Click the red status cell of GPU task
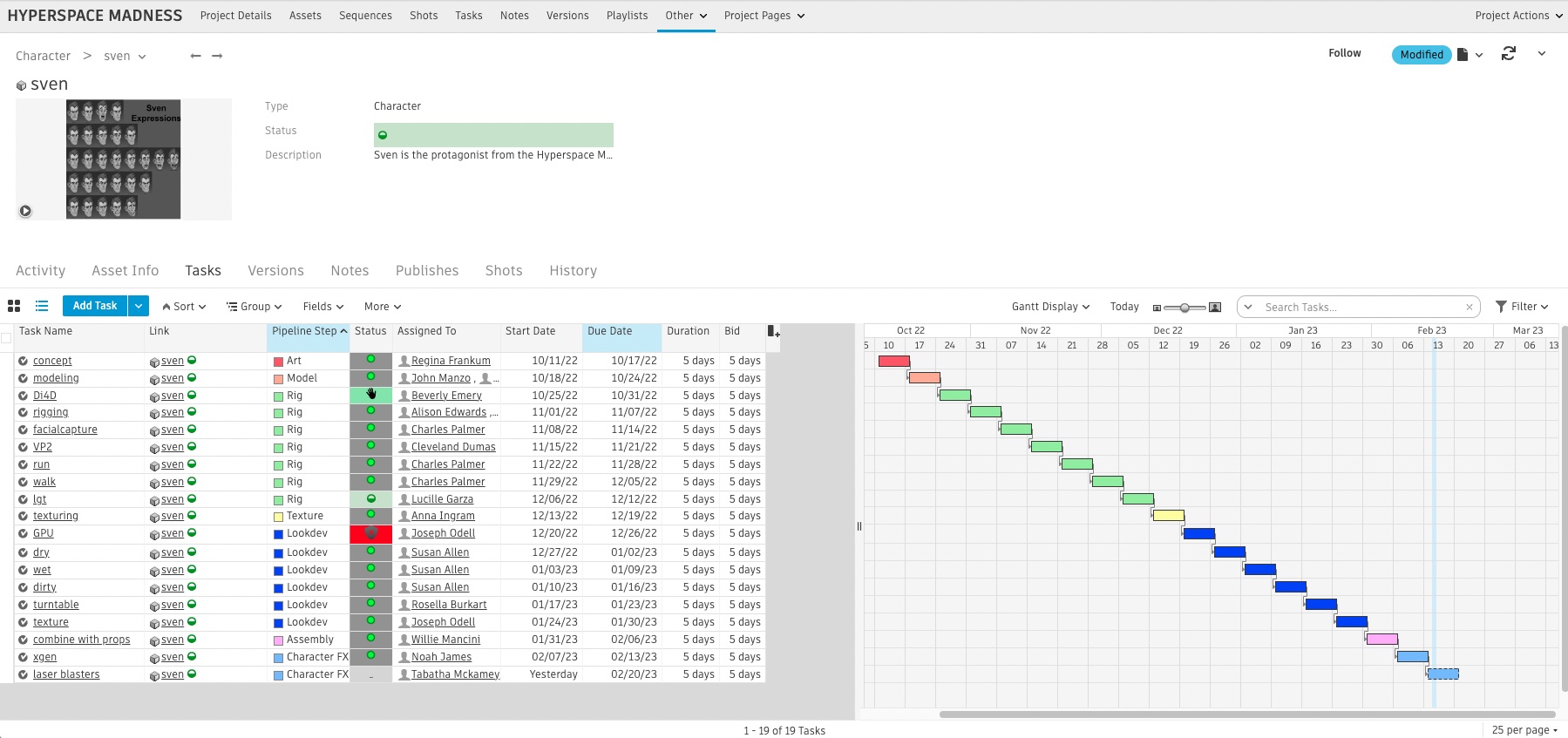 click(x=371, y=533)
